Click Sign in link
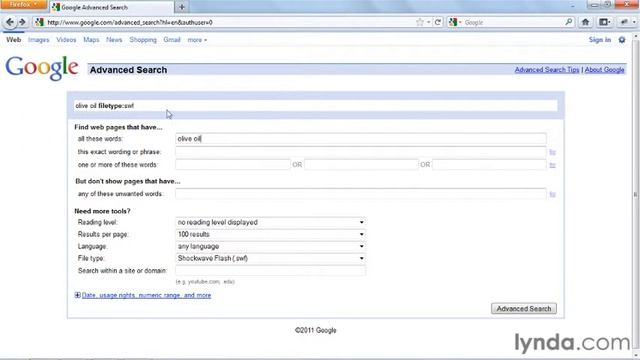 click(x=600, y=40)
